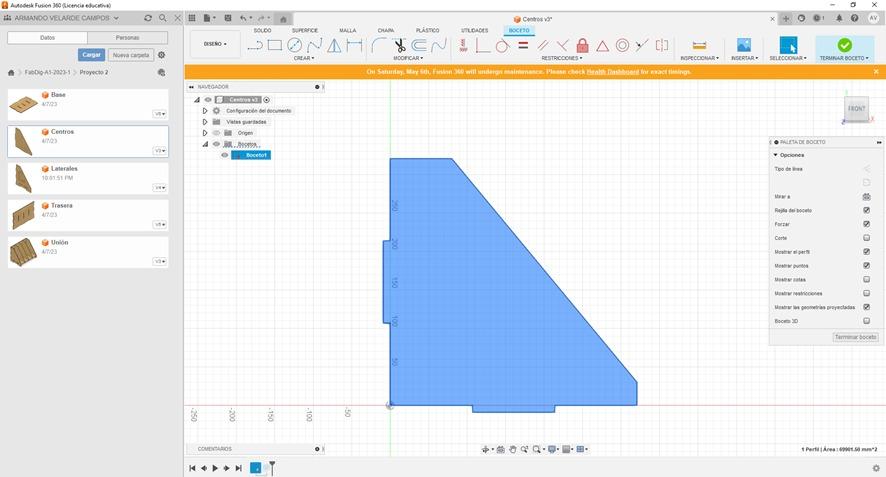The height and width of the screenshot is (477, 886).
Task: Apply the Symmetry constraint
Action: click(662, 45)
